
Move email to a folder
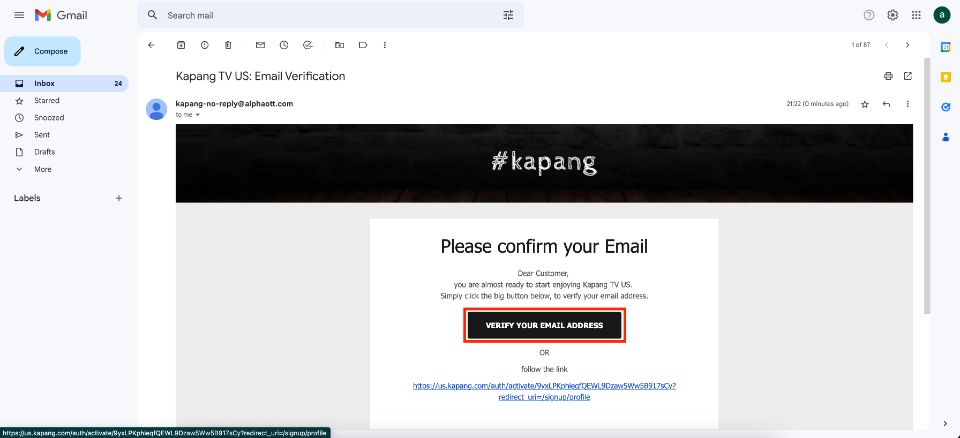coord(339,45)
